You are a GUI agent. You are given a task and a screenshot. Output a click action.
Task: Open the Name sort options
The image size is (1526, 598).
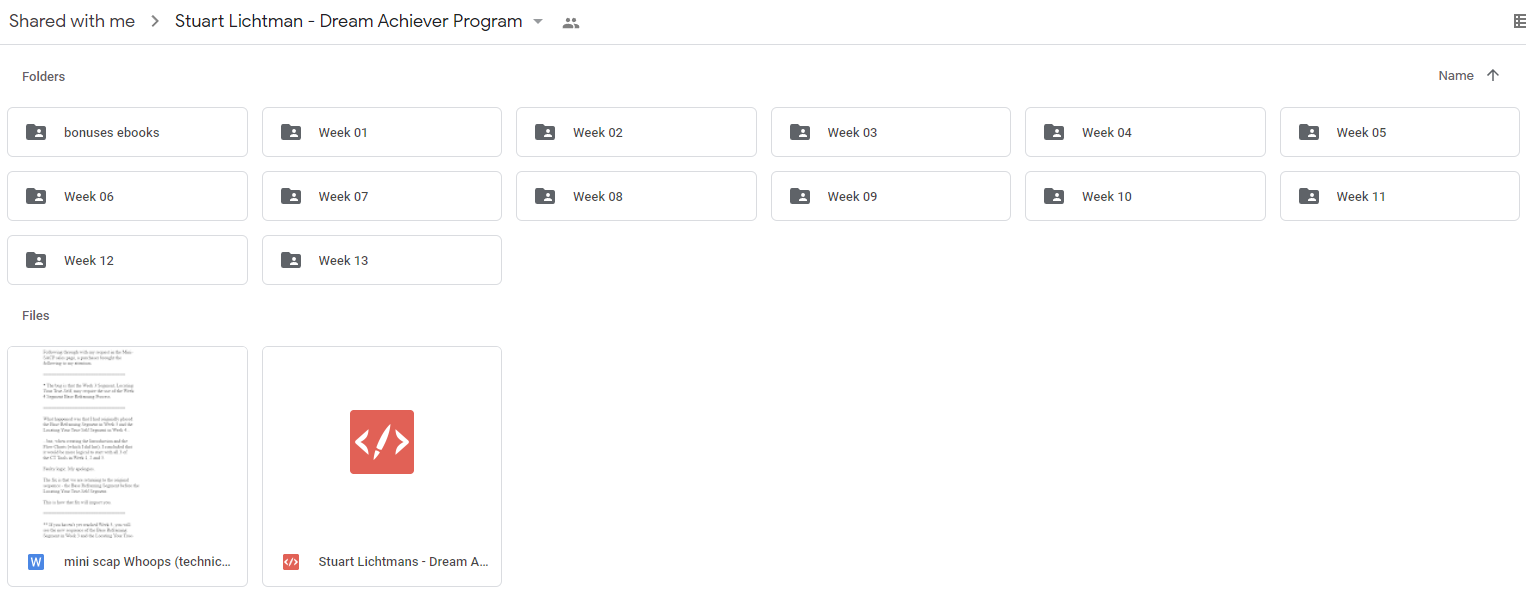click(1455, 75)
